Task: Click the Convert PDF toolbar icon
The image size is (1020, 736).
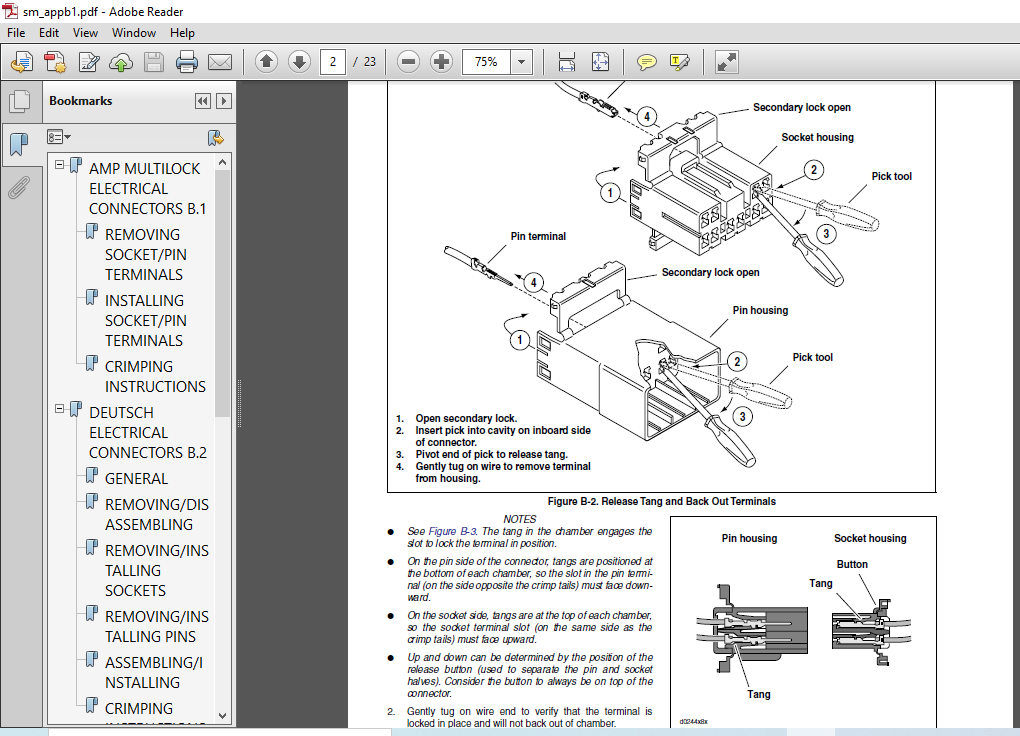Action: click(55, 62)
